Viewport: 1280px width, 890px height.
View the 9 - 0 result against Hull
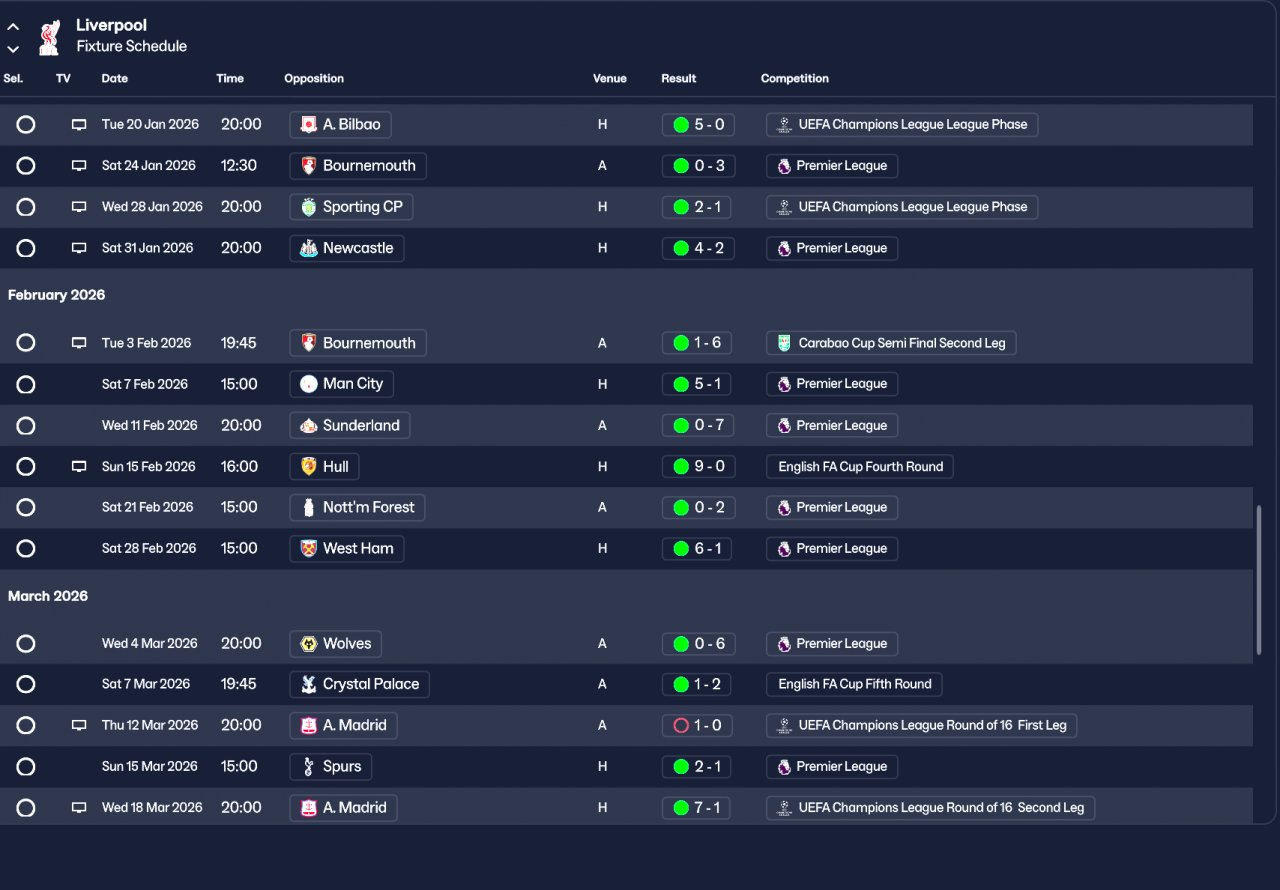[697, 467]
